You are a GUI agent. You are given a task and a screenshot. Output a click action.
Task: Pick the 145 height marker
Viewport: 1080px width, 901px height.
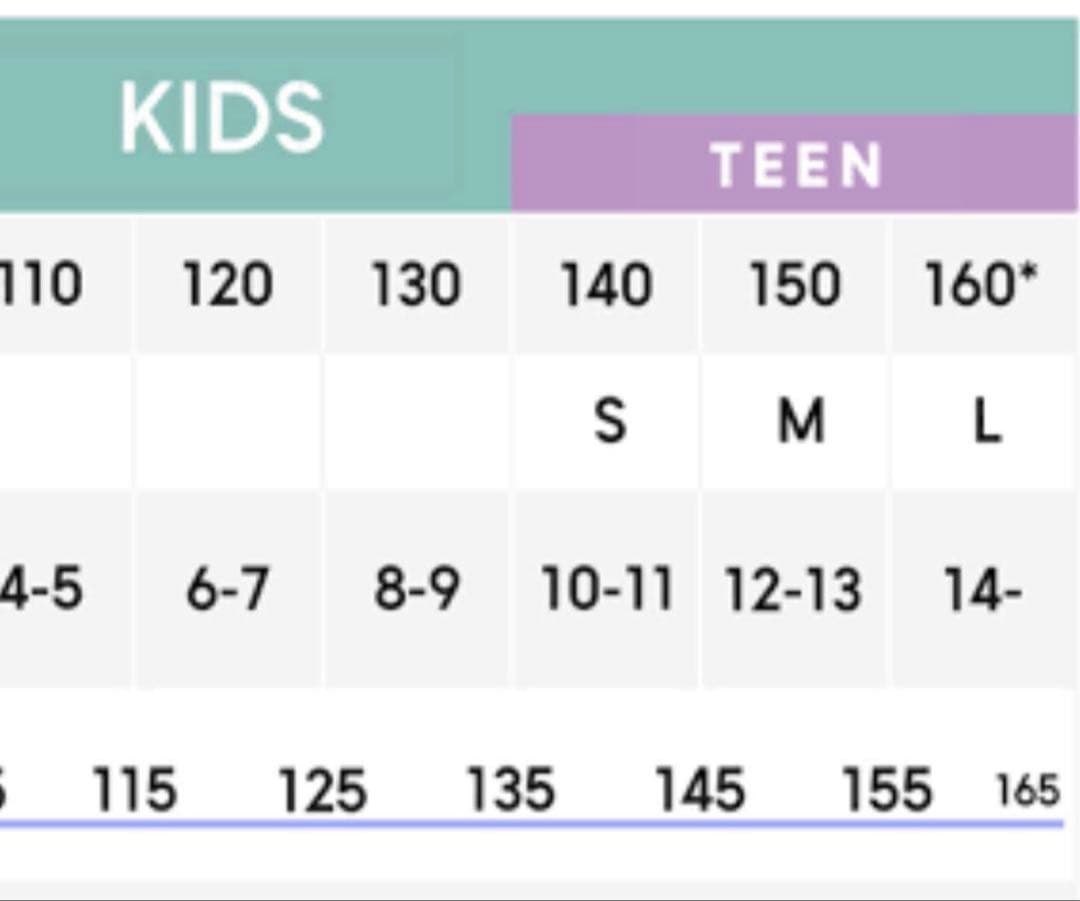pos(699,790)
